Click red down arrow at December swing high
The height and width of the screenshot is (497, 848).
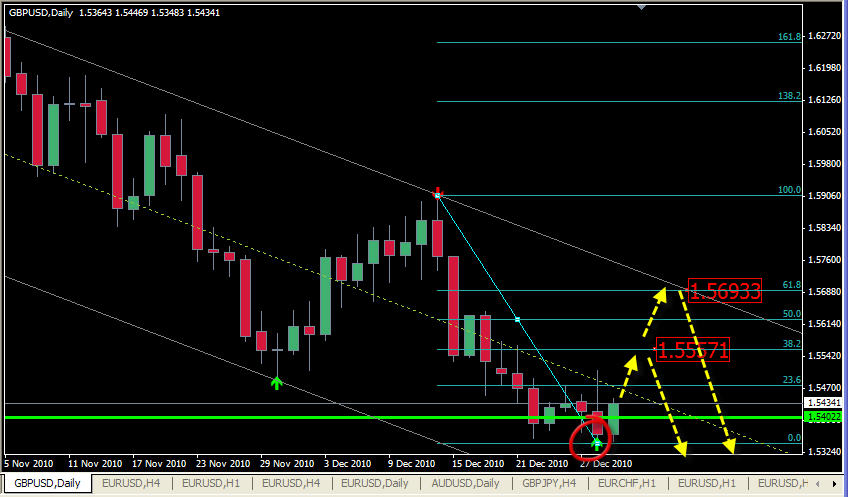point(438,193)
